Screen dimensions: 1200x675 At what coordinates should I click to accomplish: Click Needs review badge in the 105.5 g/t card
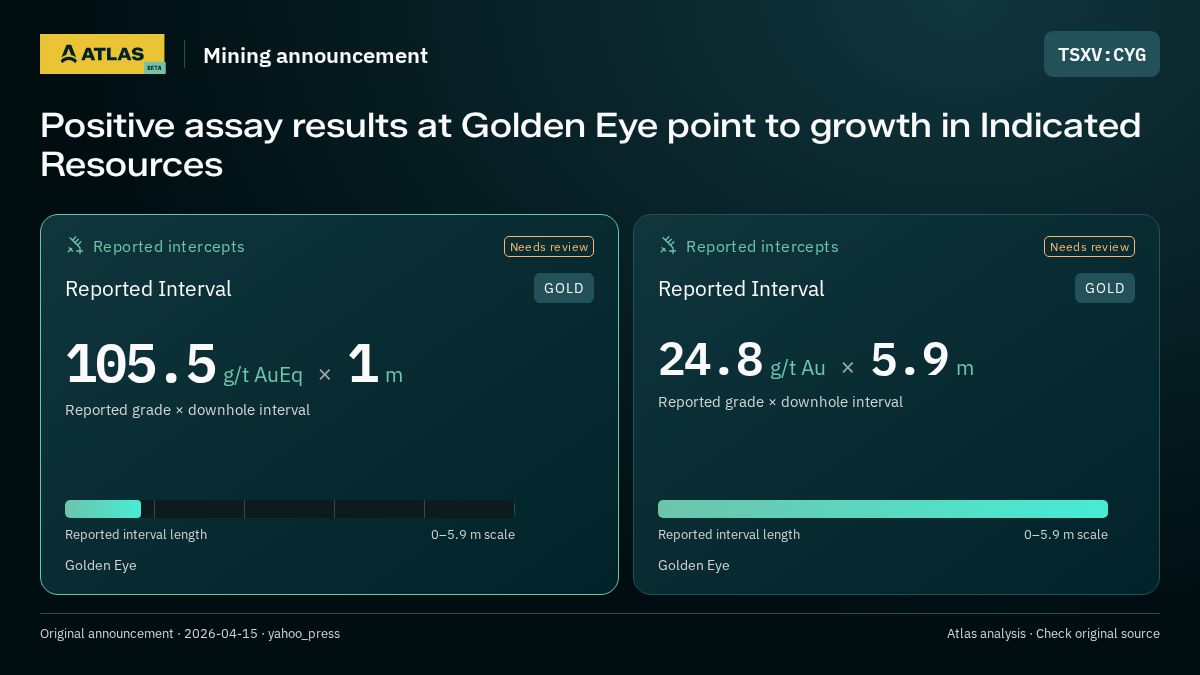pyautogui.click(x=549, y=247)
